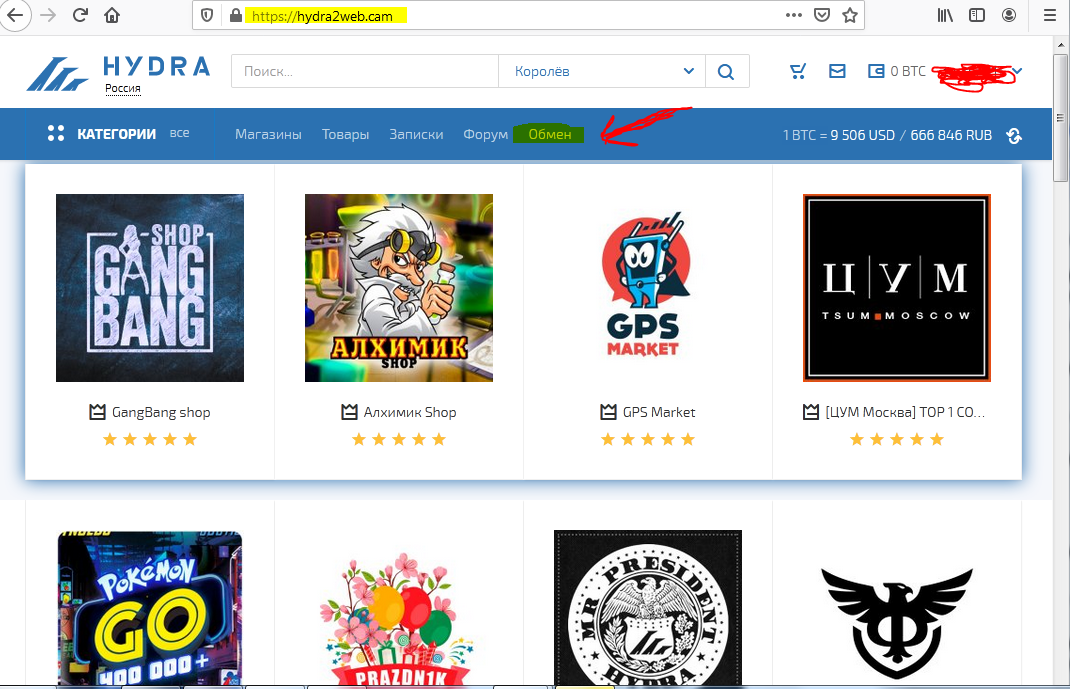
Task: Click the GangBang shop name link
Action: (161, 412)
